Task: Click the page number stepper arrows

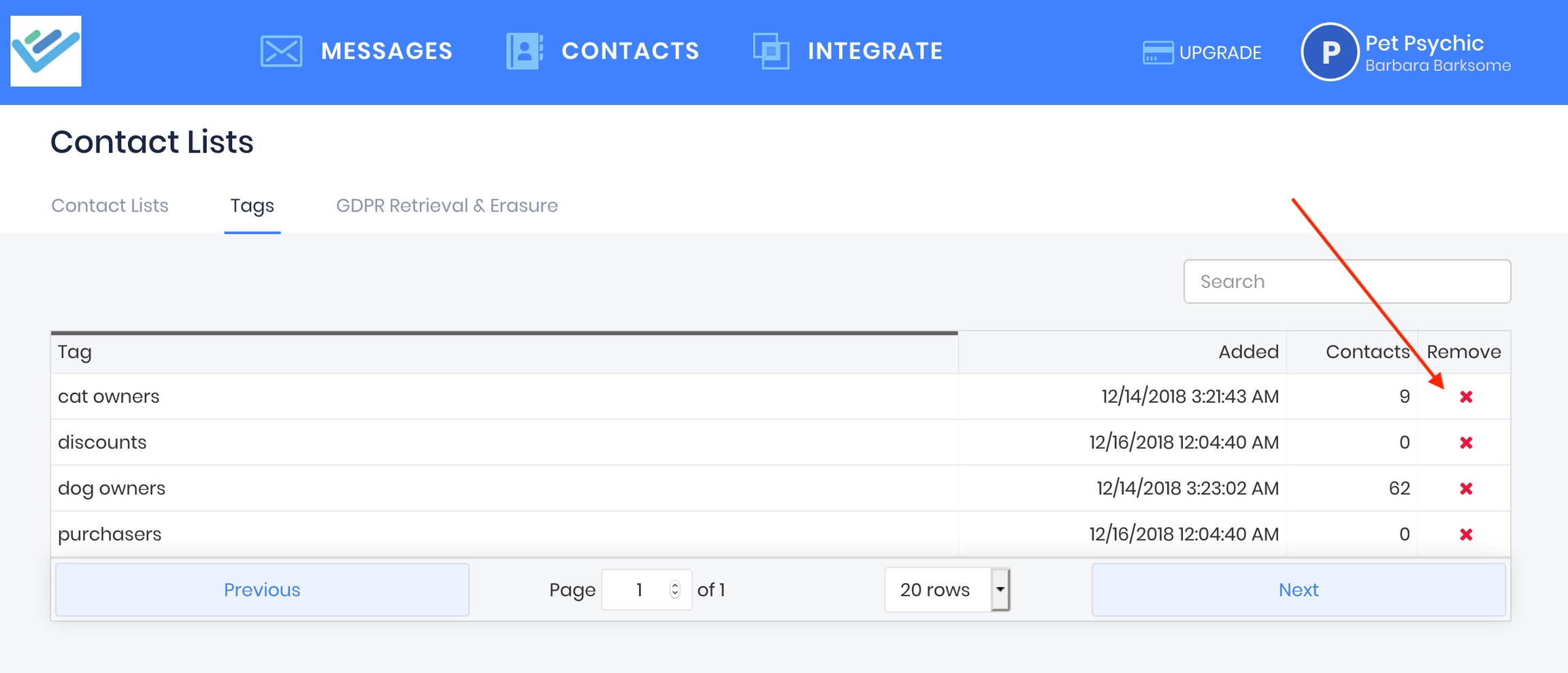Action: 674,589
